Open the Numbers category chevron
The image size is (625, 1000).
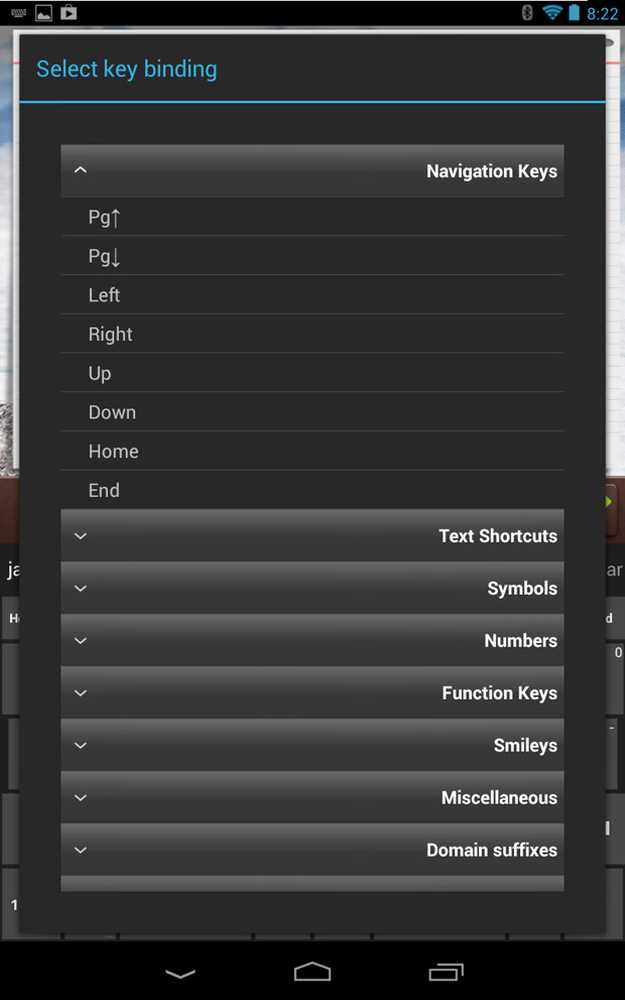[x=80, y=640]
